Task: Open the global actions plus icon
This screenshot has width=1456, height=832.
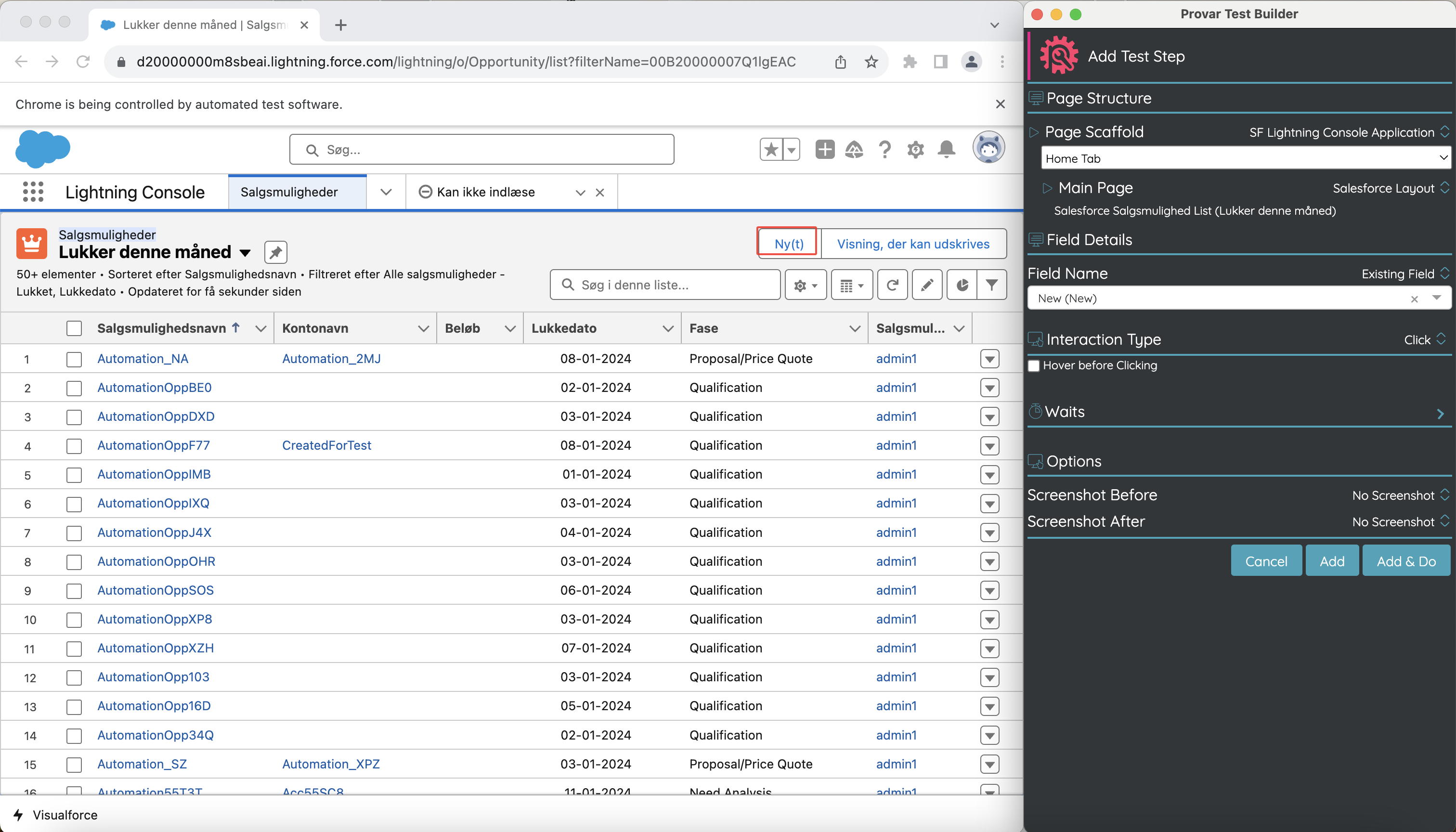Action: coord(825,149)
